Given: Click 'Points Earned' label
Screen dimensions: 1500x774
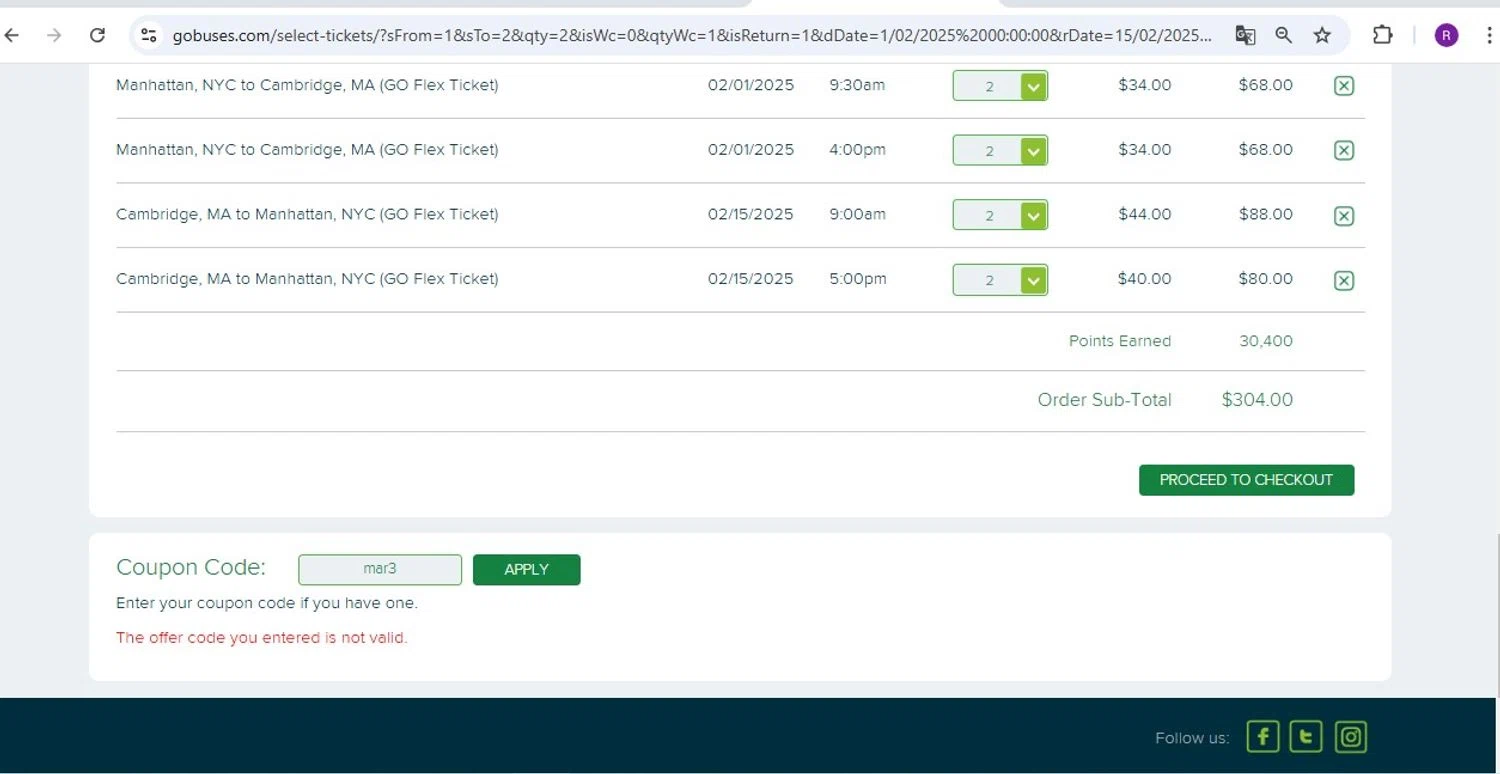Looking at the screenshot, I should tap(1120, 341).
